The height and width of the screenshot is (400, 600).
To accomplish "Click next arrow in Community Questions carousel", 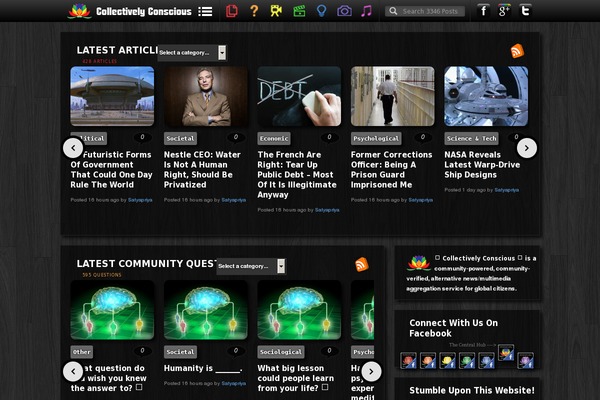I will pyautogui.click(x=371, y=371).
